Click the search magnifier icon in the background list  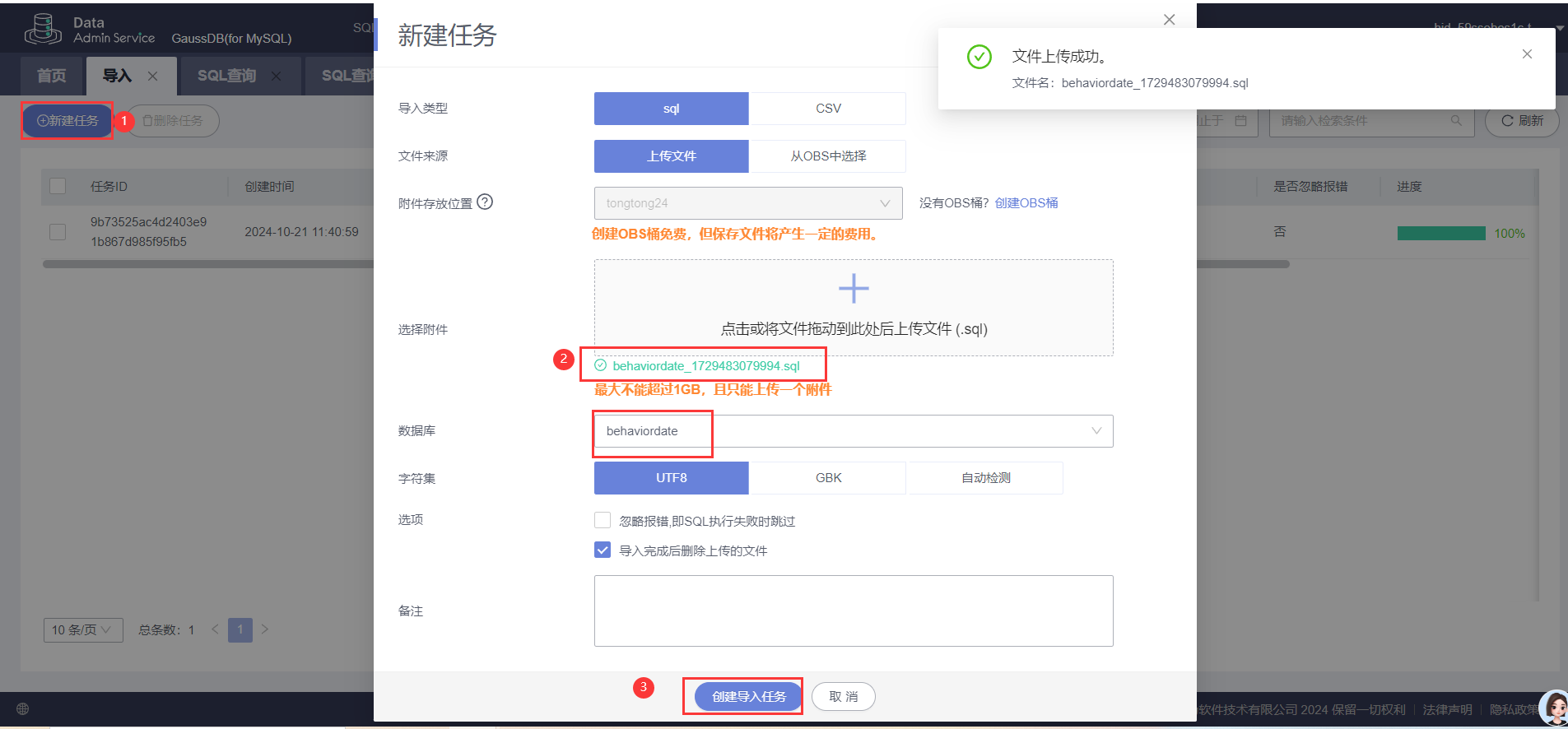pos(1456,121)
